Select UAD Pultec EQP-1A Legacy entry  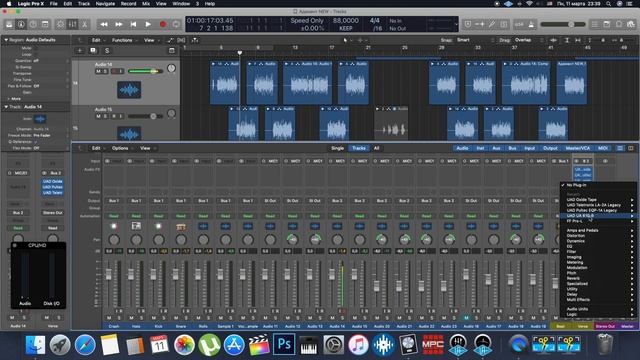(598, 210)
